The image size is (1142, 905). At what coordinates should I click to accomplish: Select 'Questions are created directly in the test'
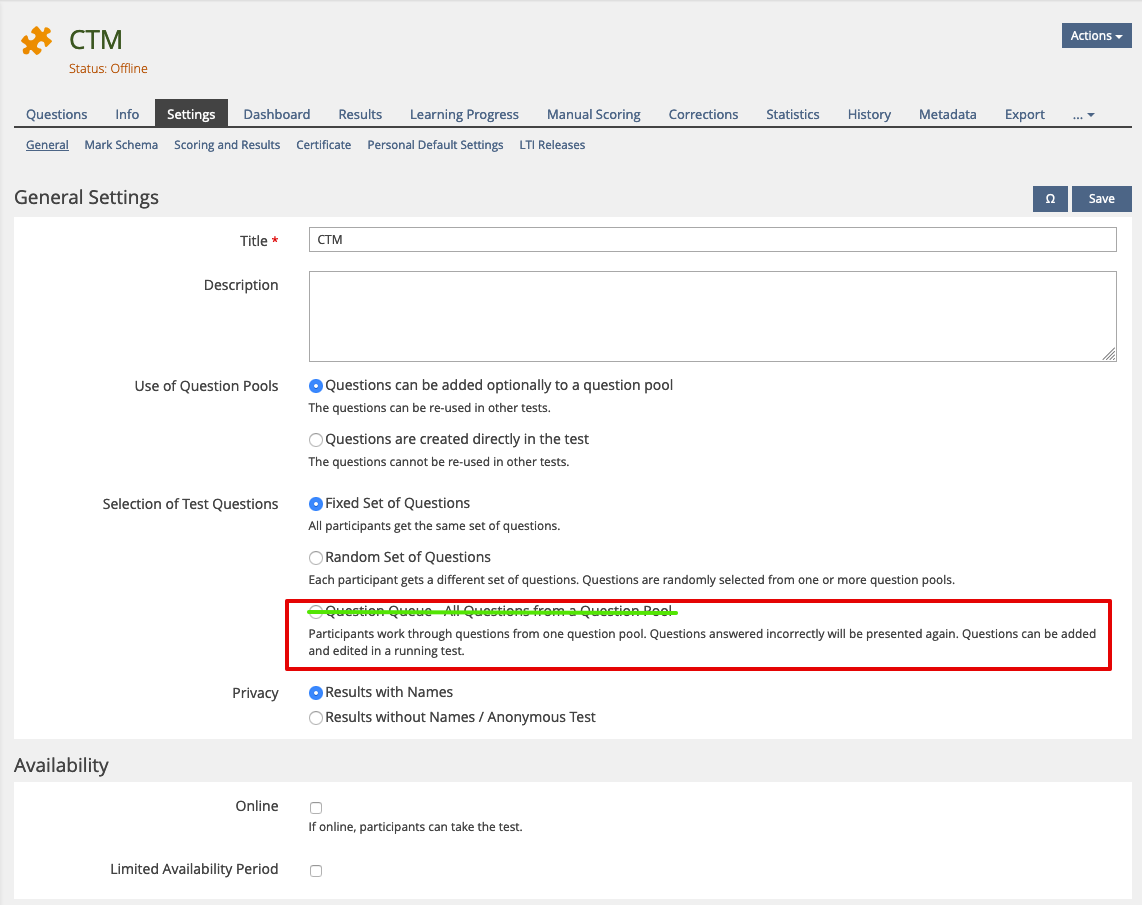[x=316, y=440]
